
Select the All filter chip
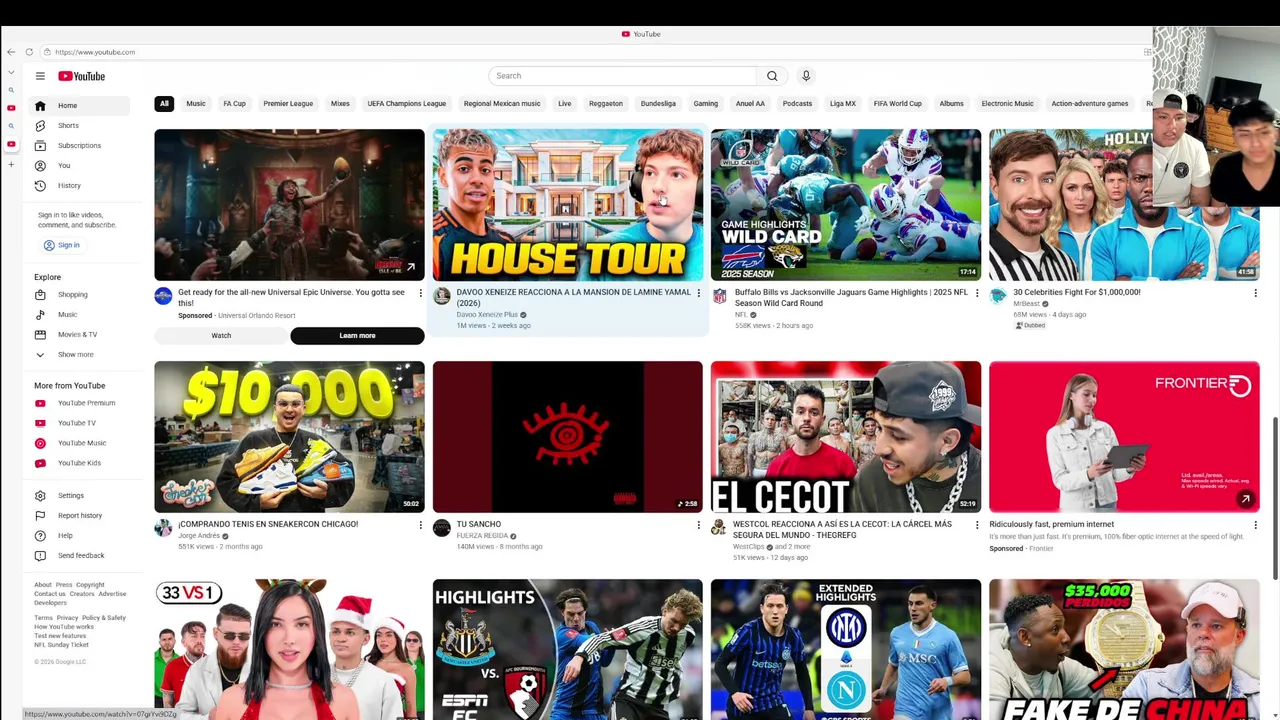[164, 103]
